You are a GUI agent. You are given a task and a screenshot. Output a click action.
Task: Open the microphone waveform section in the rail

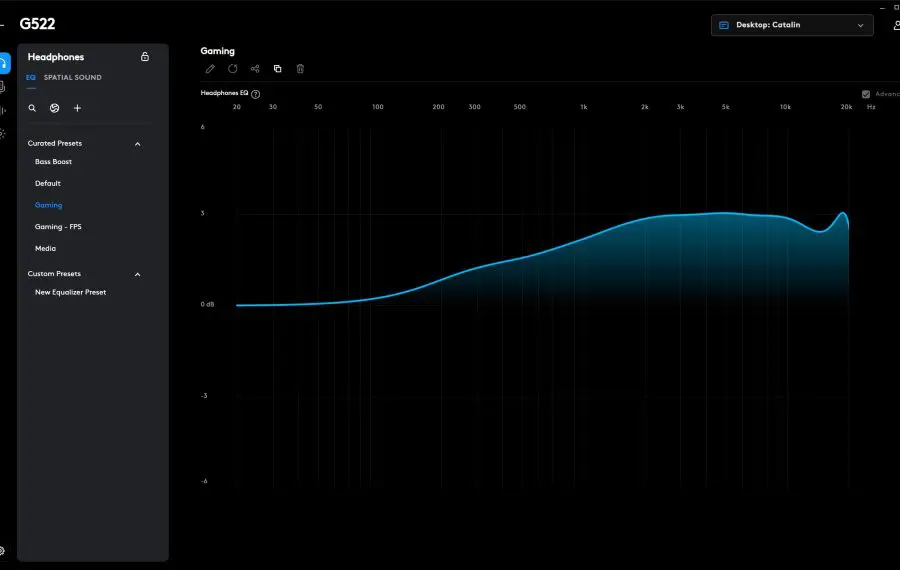click(3, 110)
